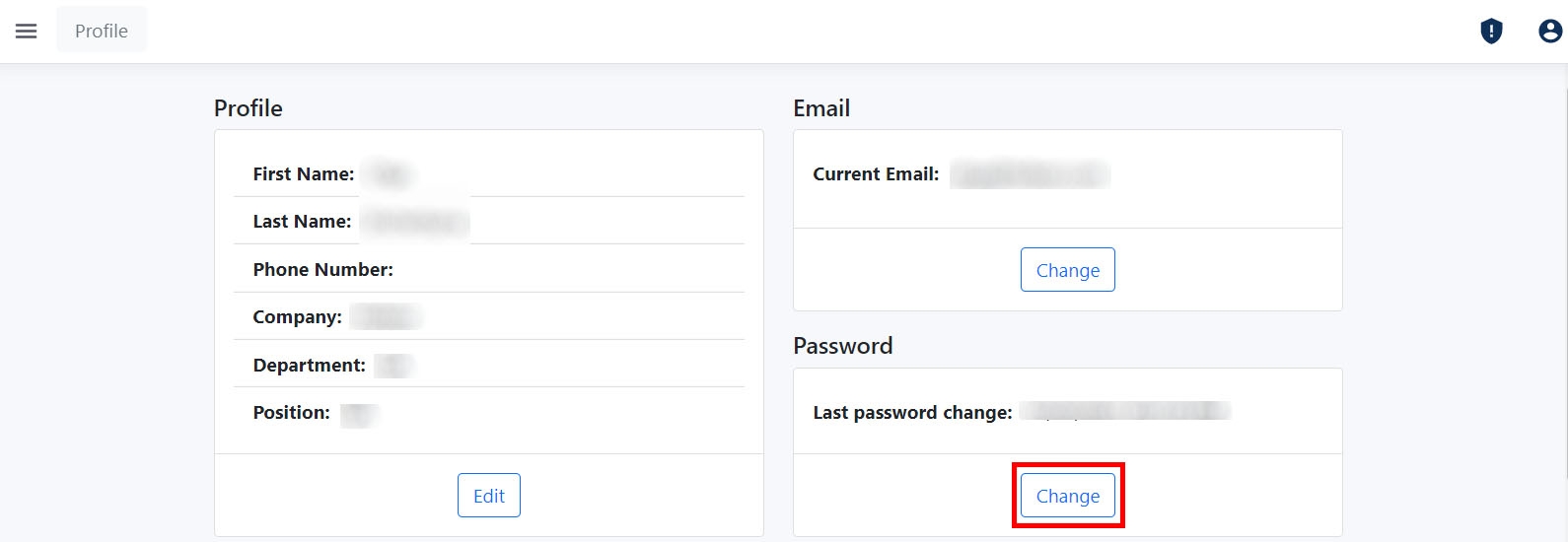The width and height of the screenshot is (1568, 542).
Task: Click the Profile section heading
Action: click(x=249, y=108)
